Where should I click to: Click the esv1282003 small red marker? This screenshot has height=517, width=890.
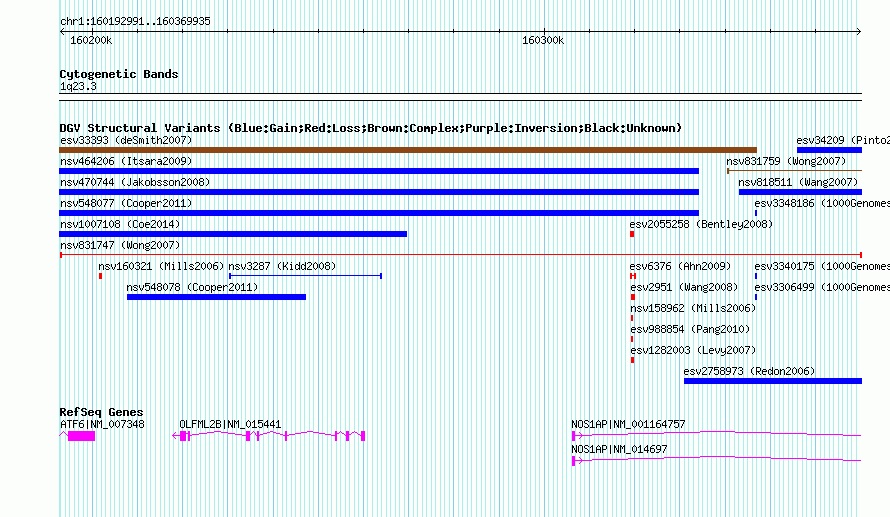[x=632, y=360]
